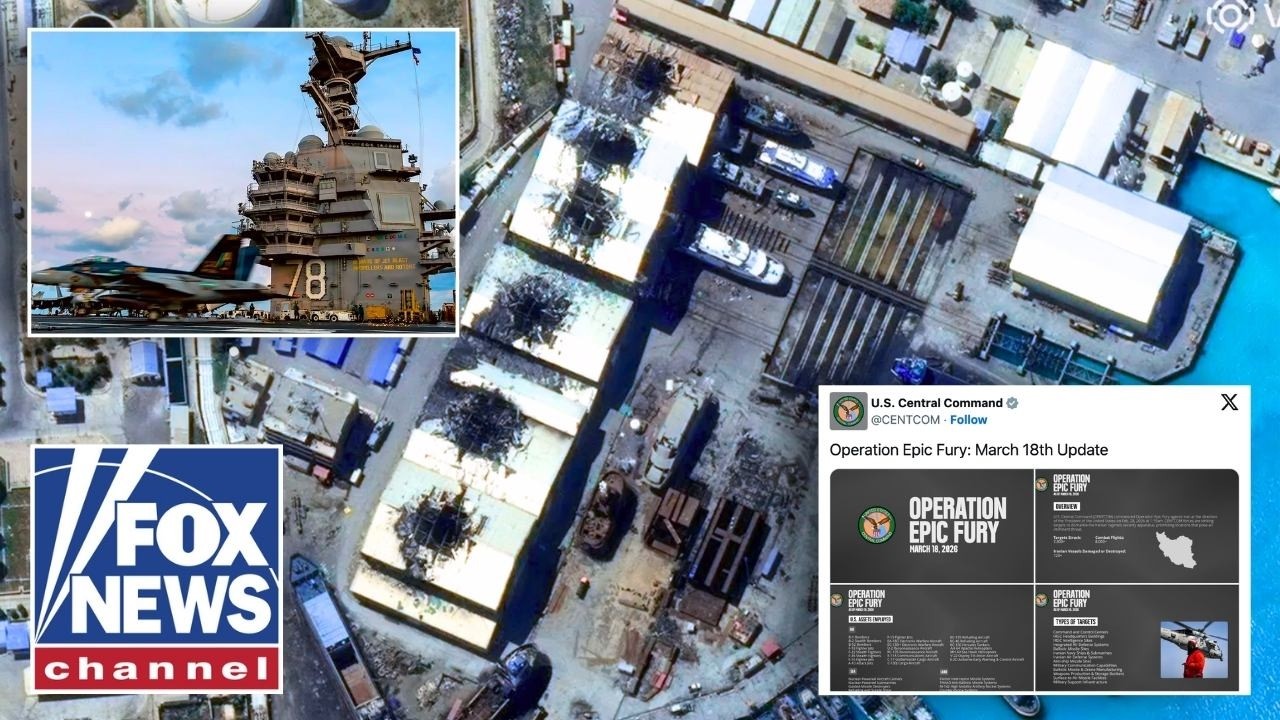Open the CENTCOM profile avatar

(x=848, y=410)
